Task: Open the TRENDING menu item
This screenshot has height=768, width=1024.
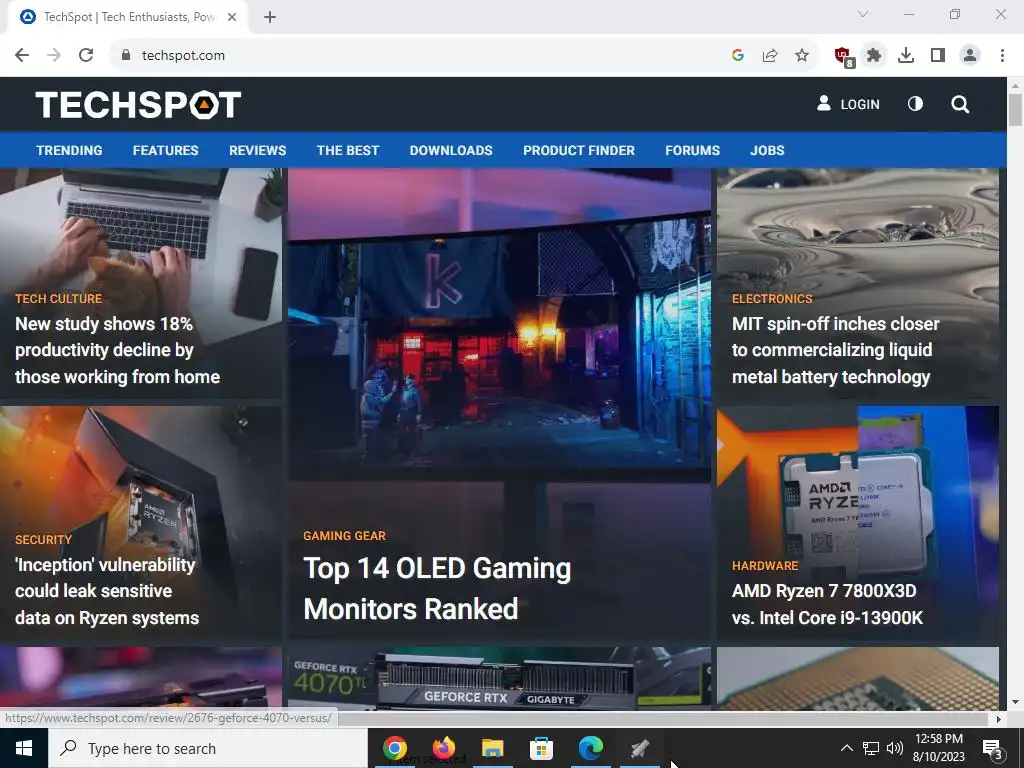Action: pos(69,150)
